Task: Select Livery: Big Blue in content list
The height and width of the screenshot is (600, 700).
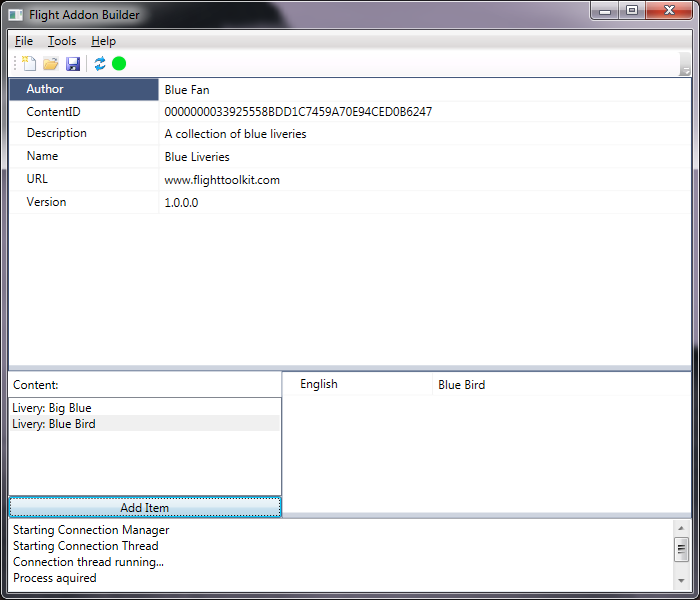Action: pyautogui.click(x=145, y=408)
